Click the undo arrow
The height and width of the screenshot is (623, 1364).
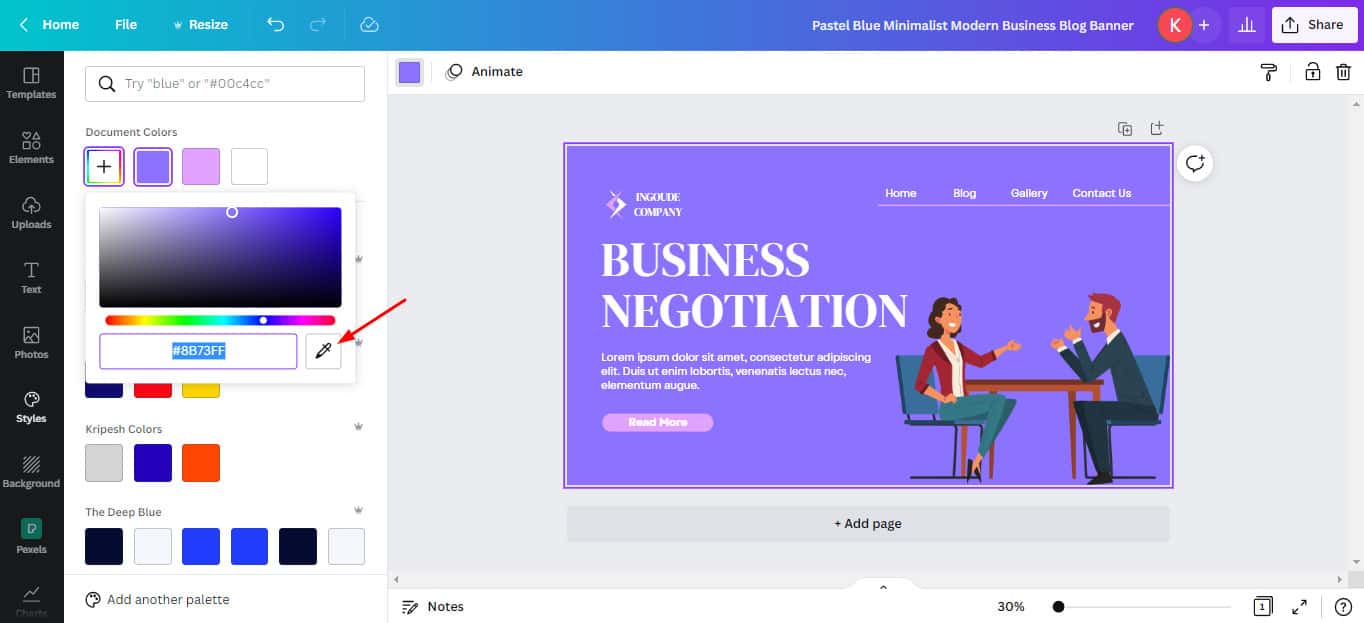[x=276, y=25]
